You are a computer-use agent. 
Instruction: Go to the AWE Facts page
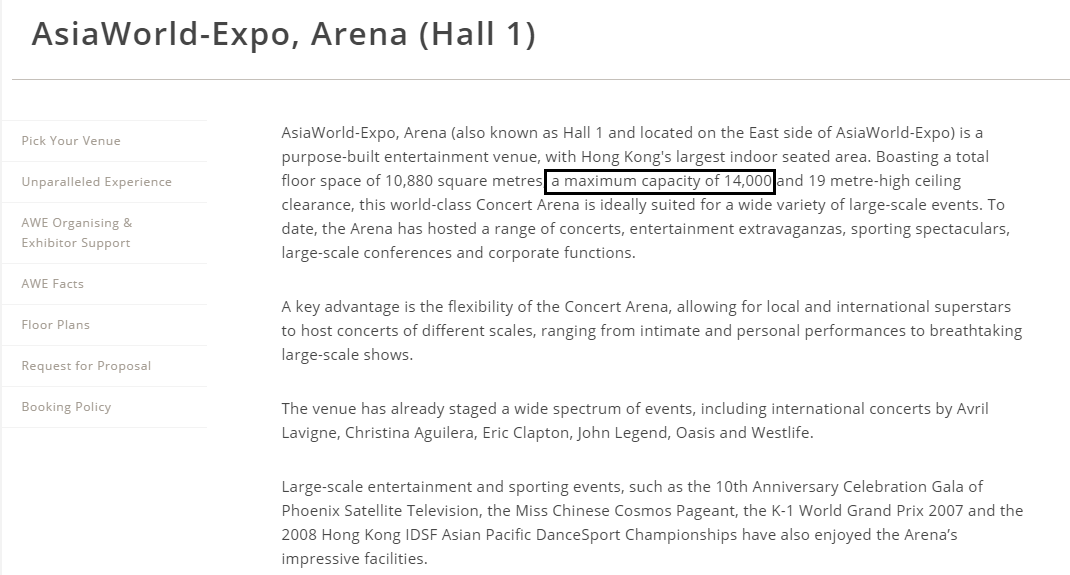(53, 284)
